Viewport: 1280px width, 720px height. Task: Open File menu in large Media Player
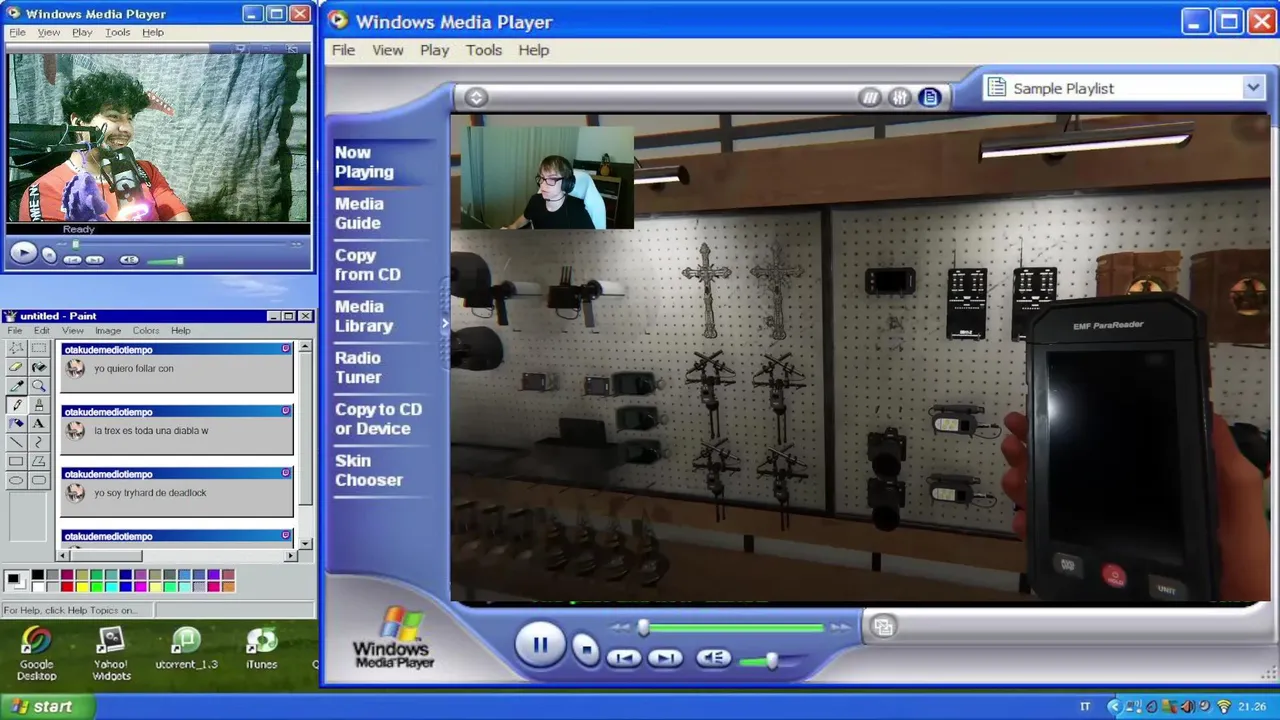(343, 50)
